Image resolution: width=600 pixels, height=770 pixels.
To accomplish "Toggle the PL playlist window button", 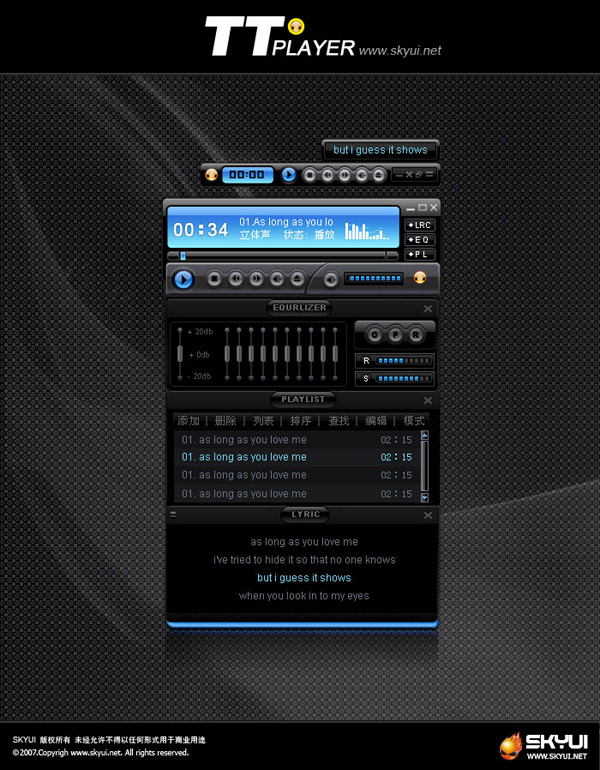I will coord(420,254).
